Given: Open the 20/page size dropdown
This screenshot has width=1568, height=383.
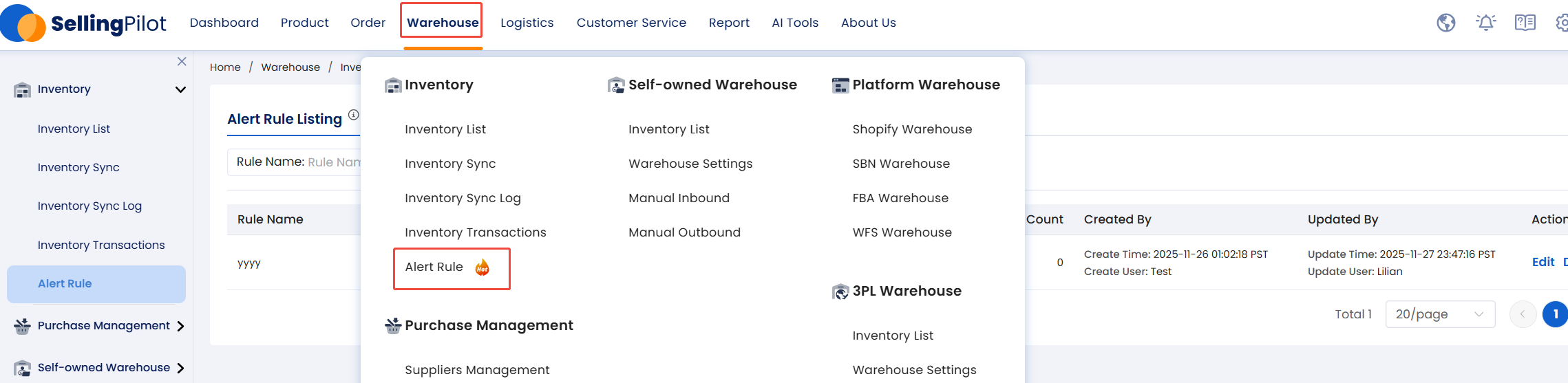Looking at the screenshot, I should [x=1439, y=314].
